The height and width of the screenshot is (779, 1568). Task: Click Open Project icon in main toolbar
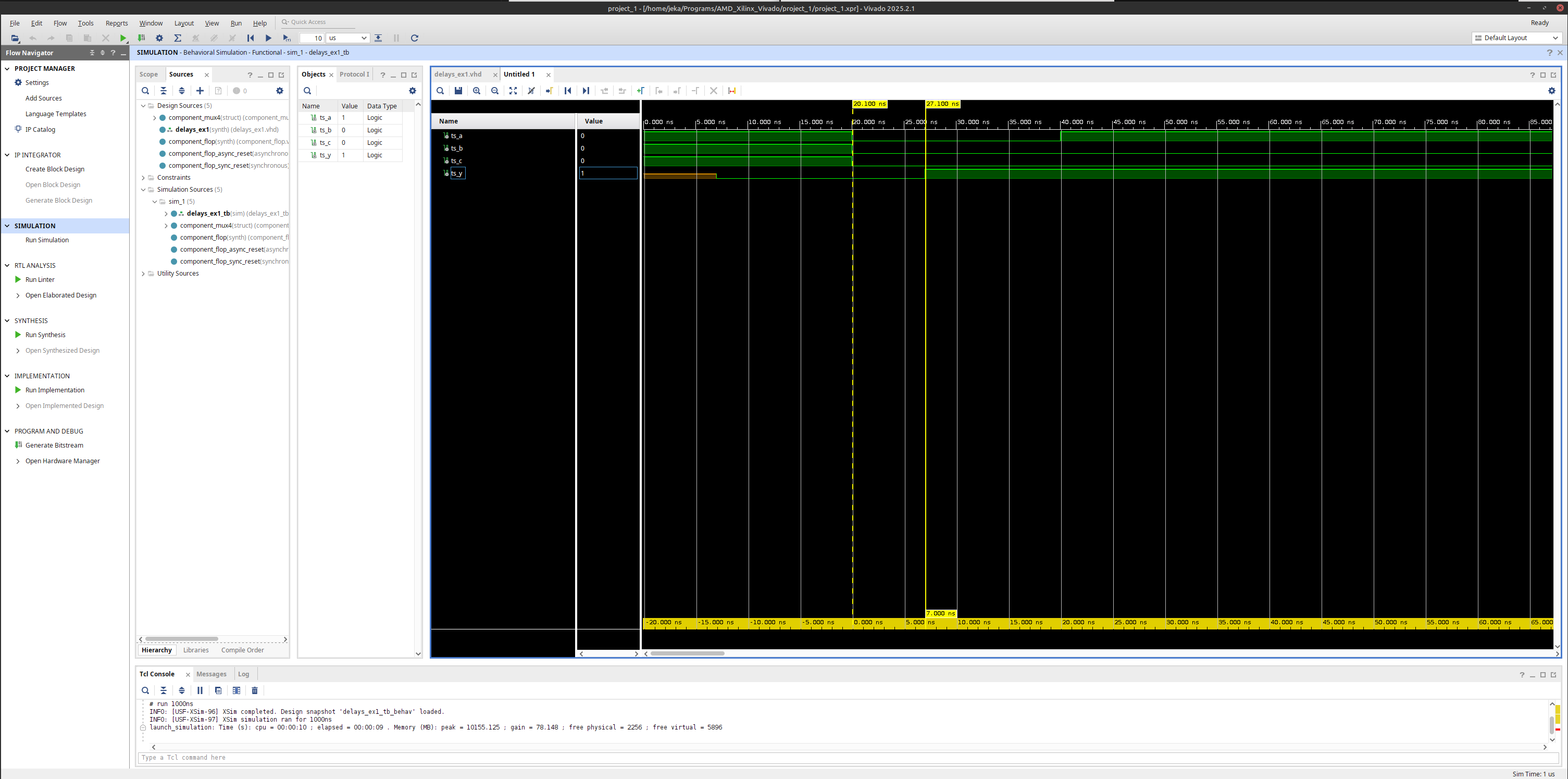(x=15, y=39)
